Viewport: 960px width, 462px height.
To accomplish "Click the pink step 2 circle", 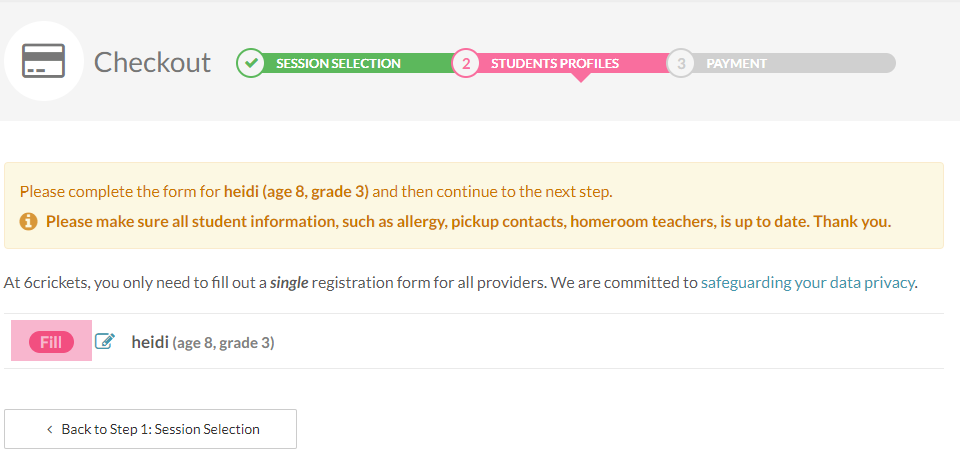I will (466, 63).
